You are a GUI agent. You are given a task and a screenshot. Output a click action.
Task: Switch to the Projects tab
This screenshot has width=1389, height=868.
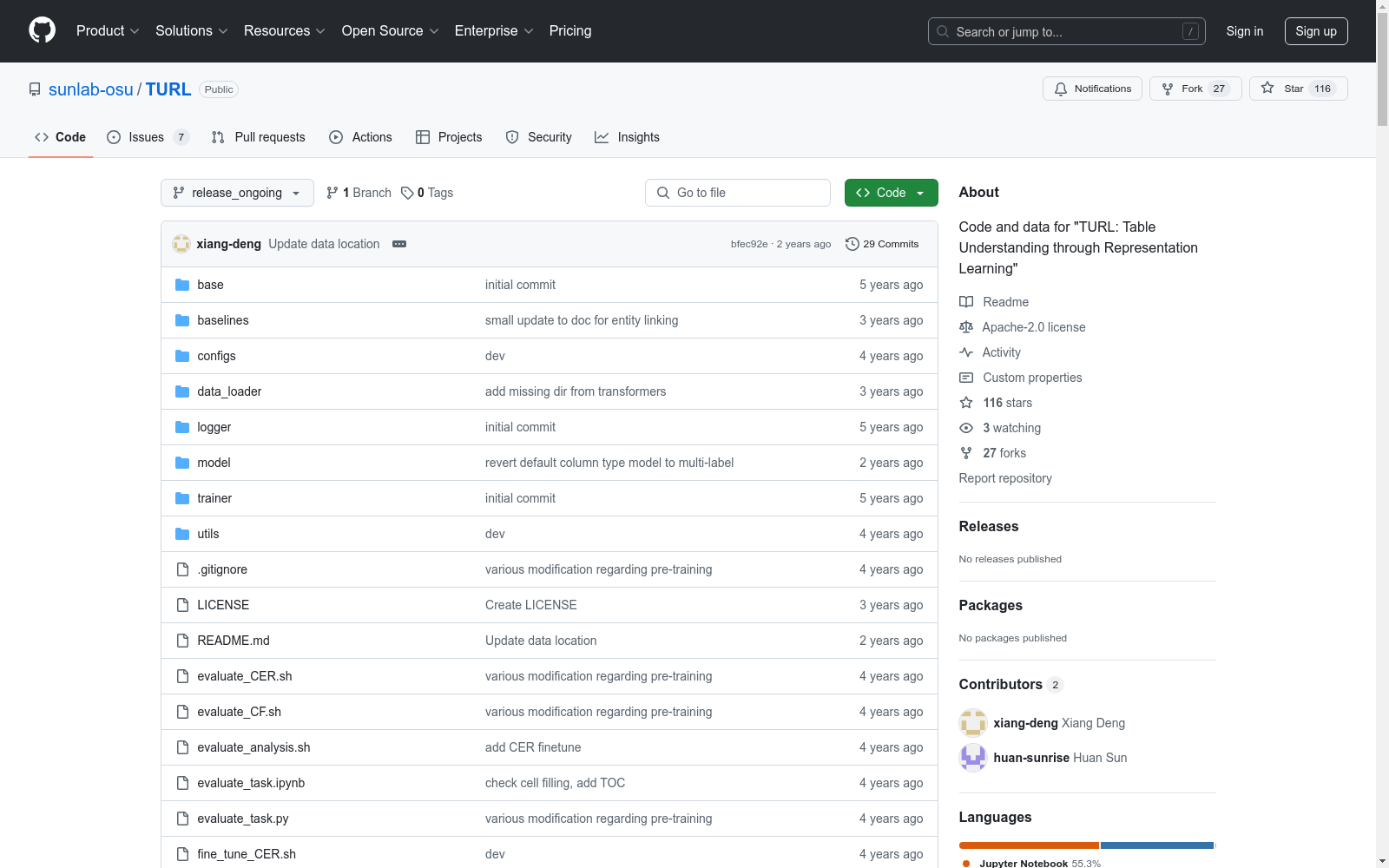coord(449,137)
